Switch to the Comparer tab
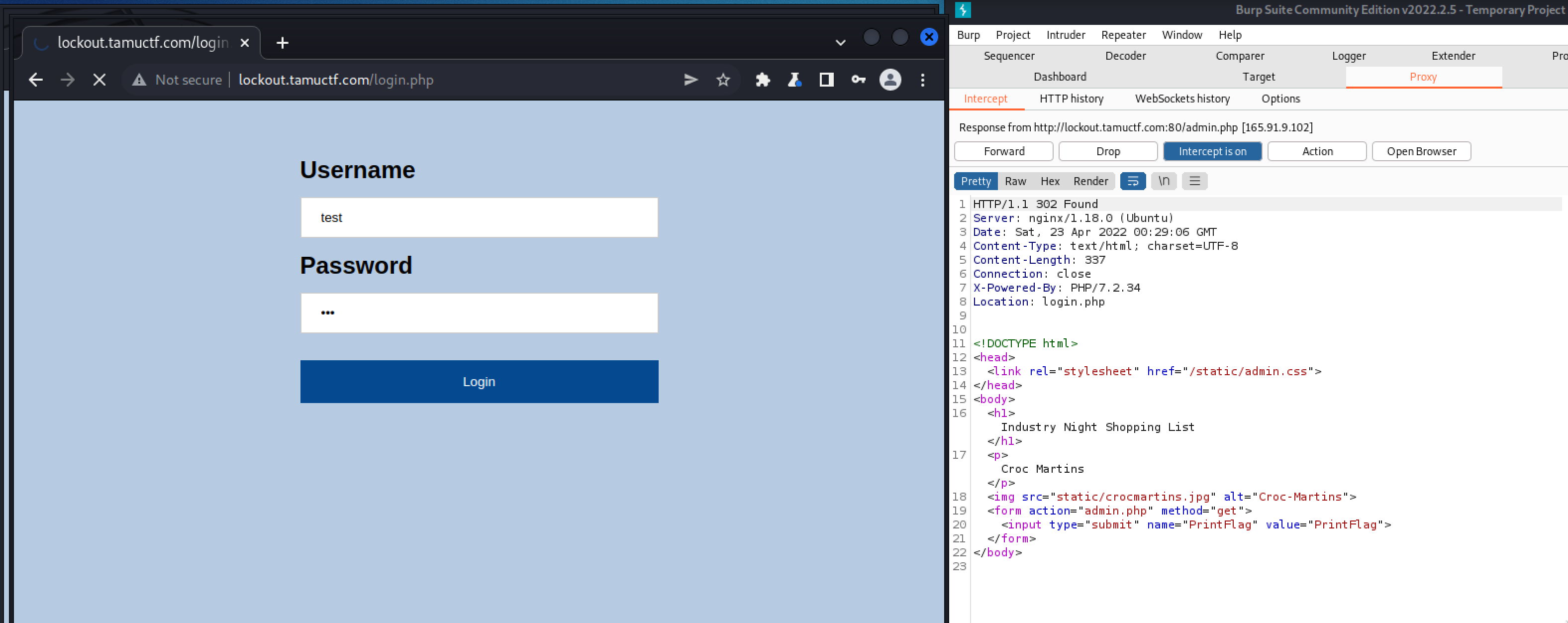This screenshot has height=623, width=1568. [x=1240, y=56]
